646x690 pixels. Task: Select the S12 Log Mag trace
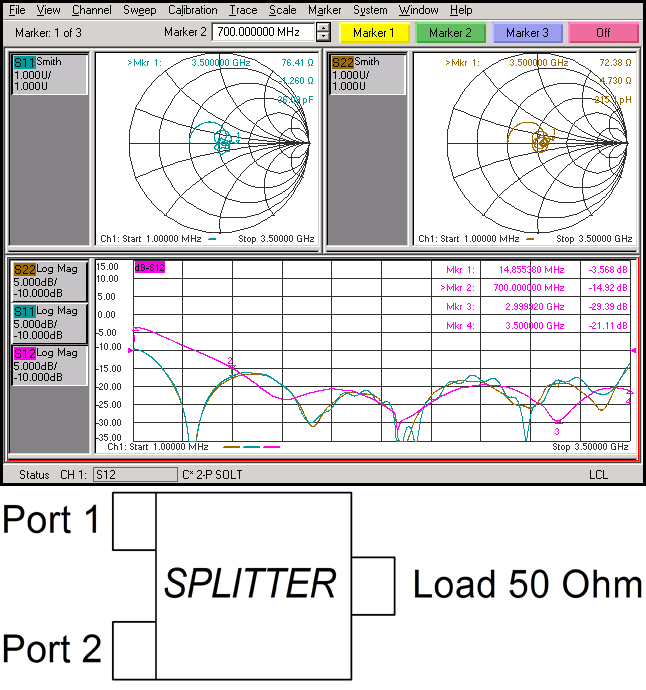49,366
